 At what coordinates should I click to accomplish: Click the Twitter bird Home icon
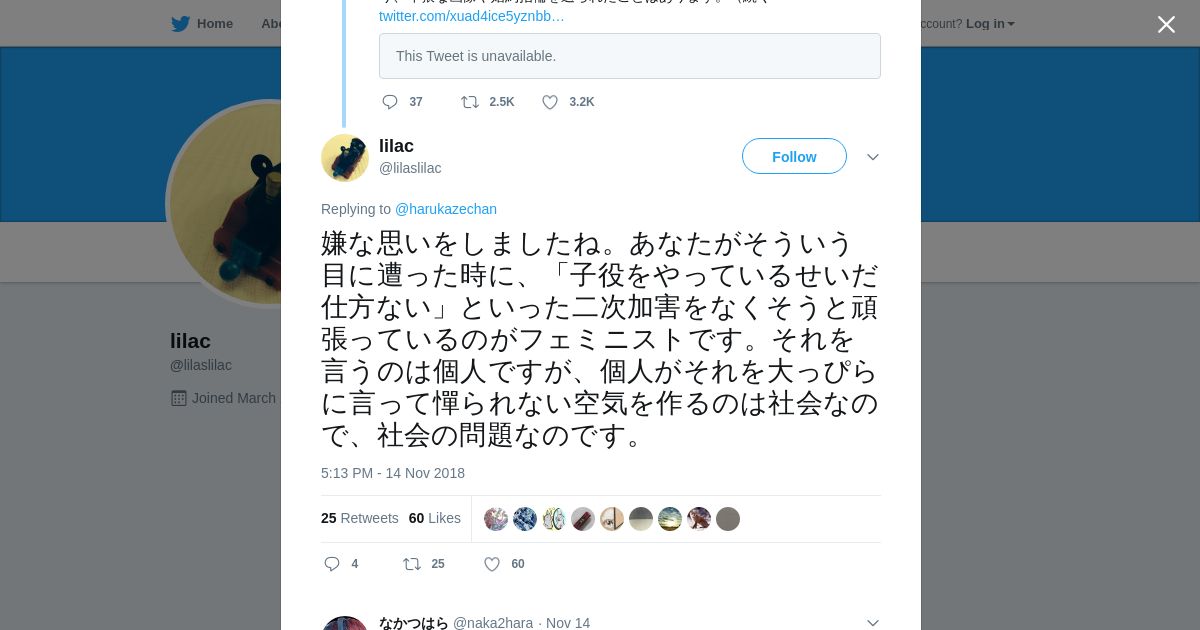180,24
